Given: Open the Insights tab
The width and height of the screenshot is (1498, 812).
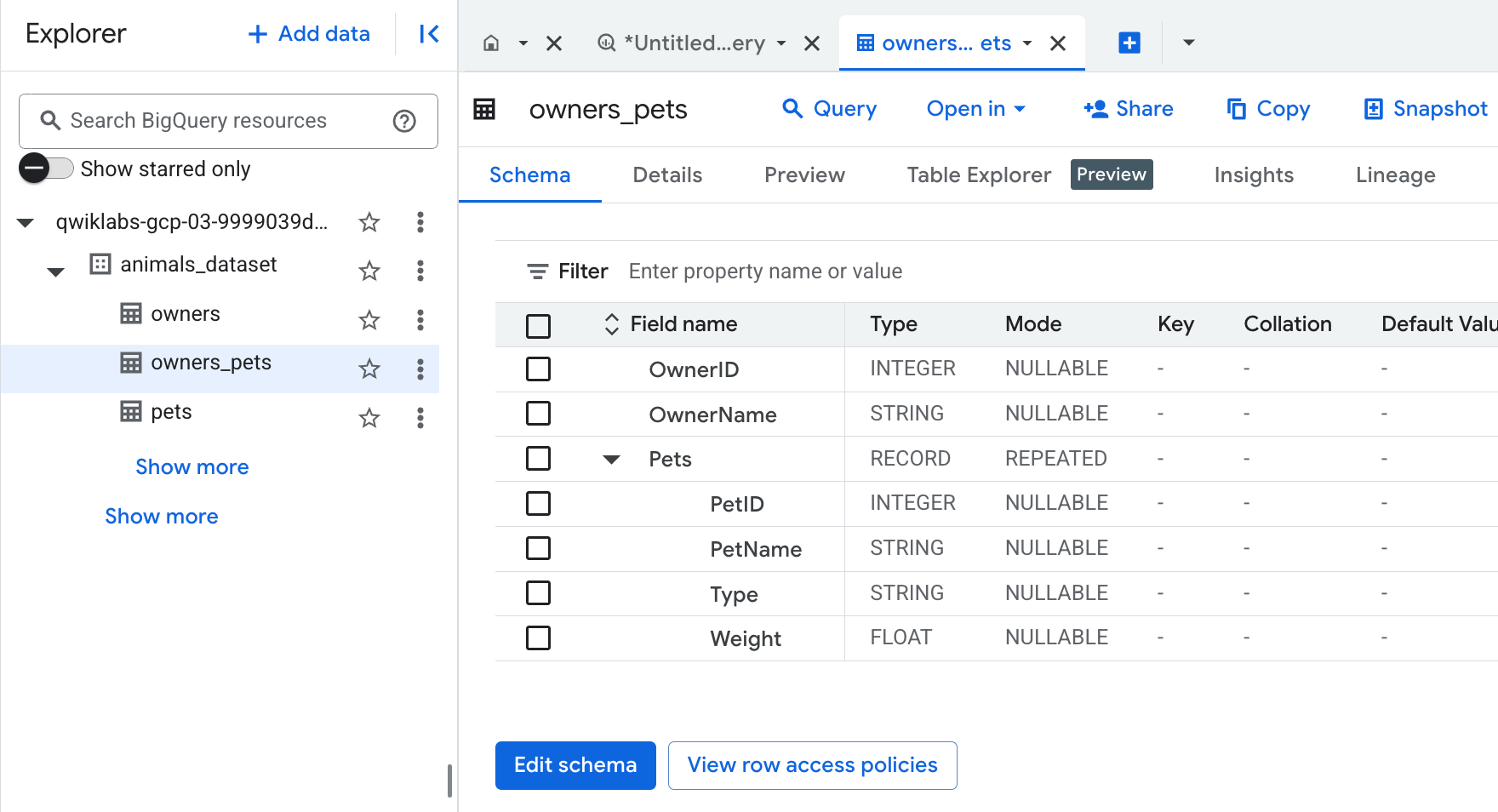Looking at the screenshot, I should pos(1254,175).
